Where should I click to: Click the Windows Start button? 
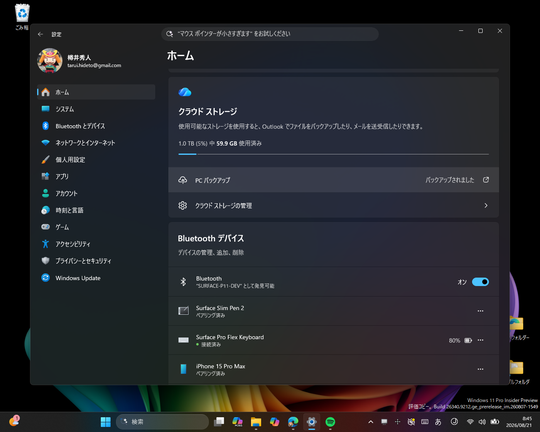pos(105,422)
